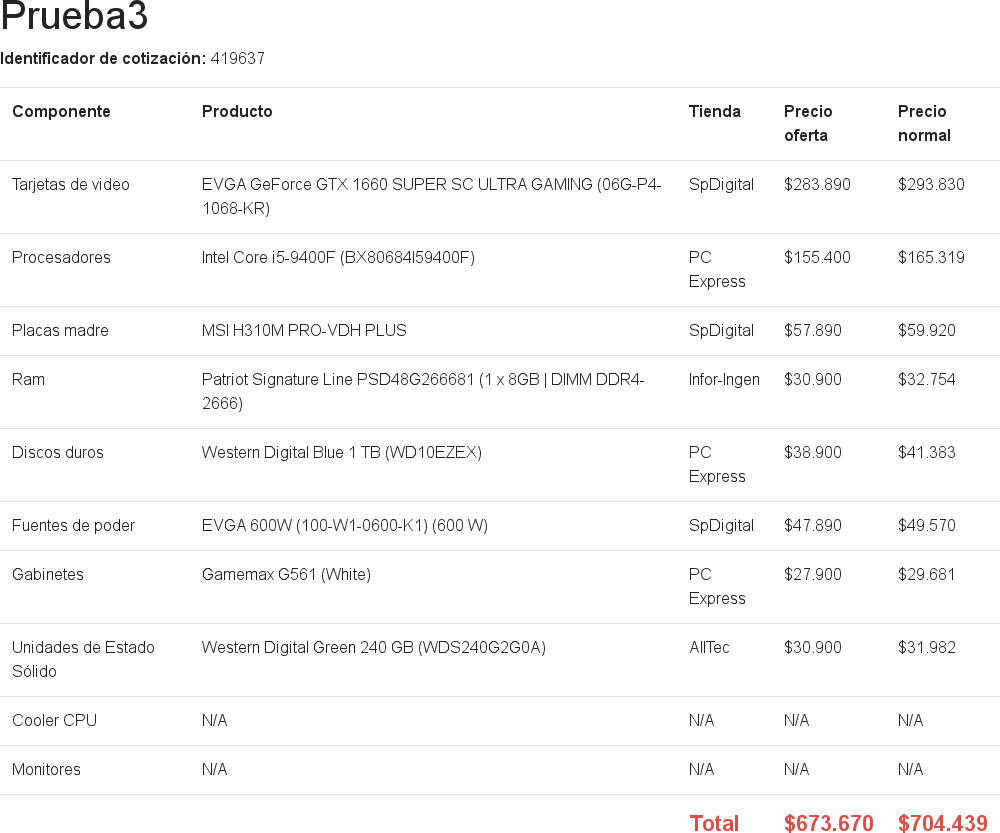Click the $57.890 offer price
The height and width of the screenshot is (833, 1000).
coord(812,330)
